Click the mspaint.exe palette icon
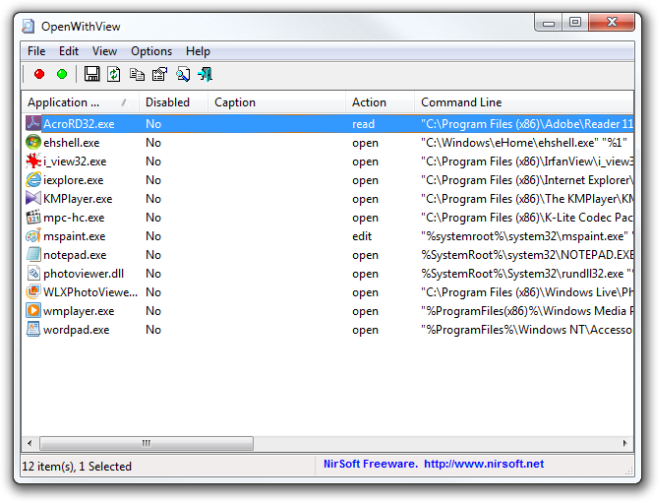The image size is (660, 503). 33,236
